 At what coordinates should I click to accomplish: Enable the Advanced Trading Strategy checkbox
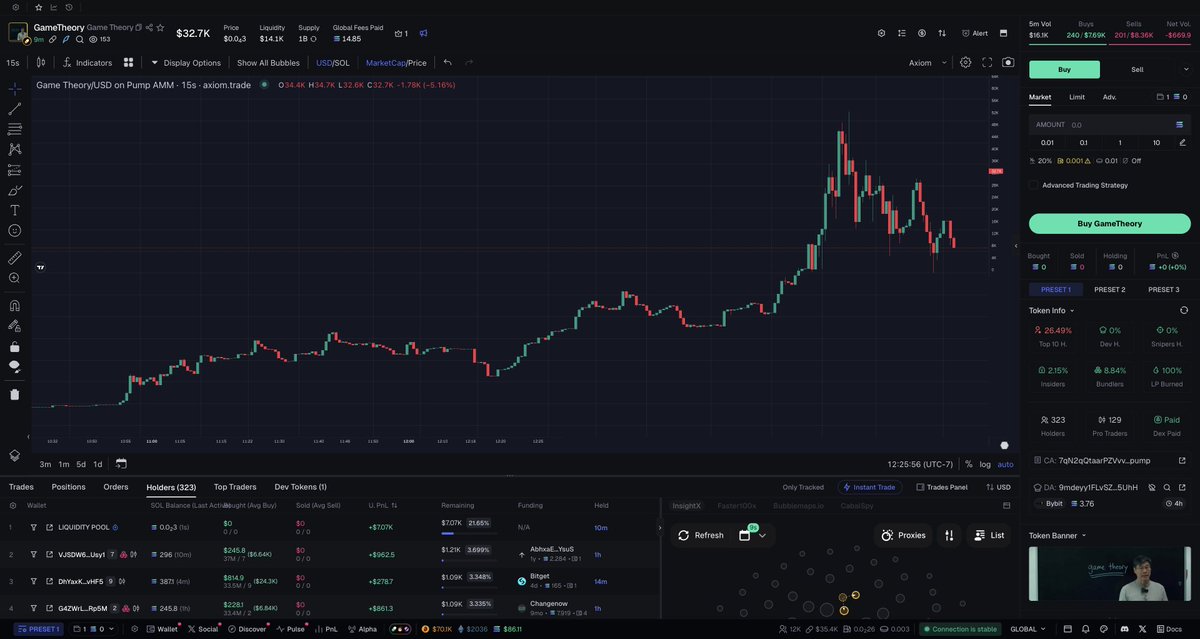click(x=1034, y=185)
